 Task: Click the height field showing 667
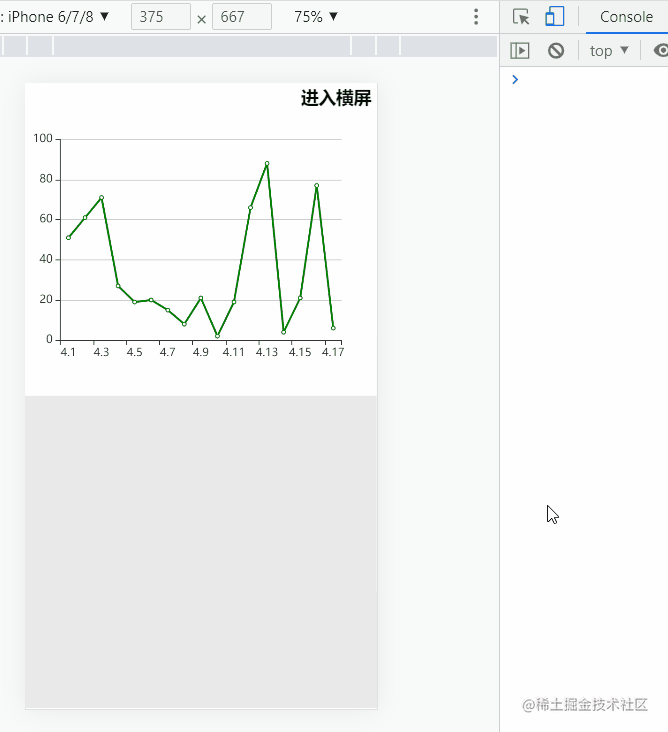pyautogui.click(x=241, y=17)
